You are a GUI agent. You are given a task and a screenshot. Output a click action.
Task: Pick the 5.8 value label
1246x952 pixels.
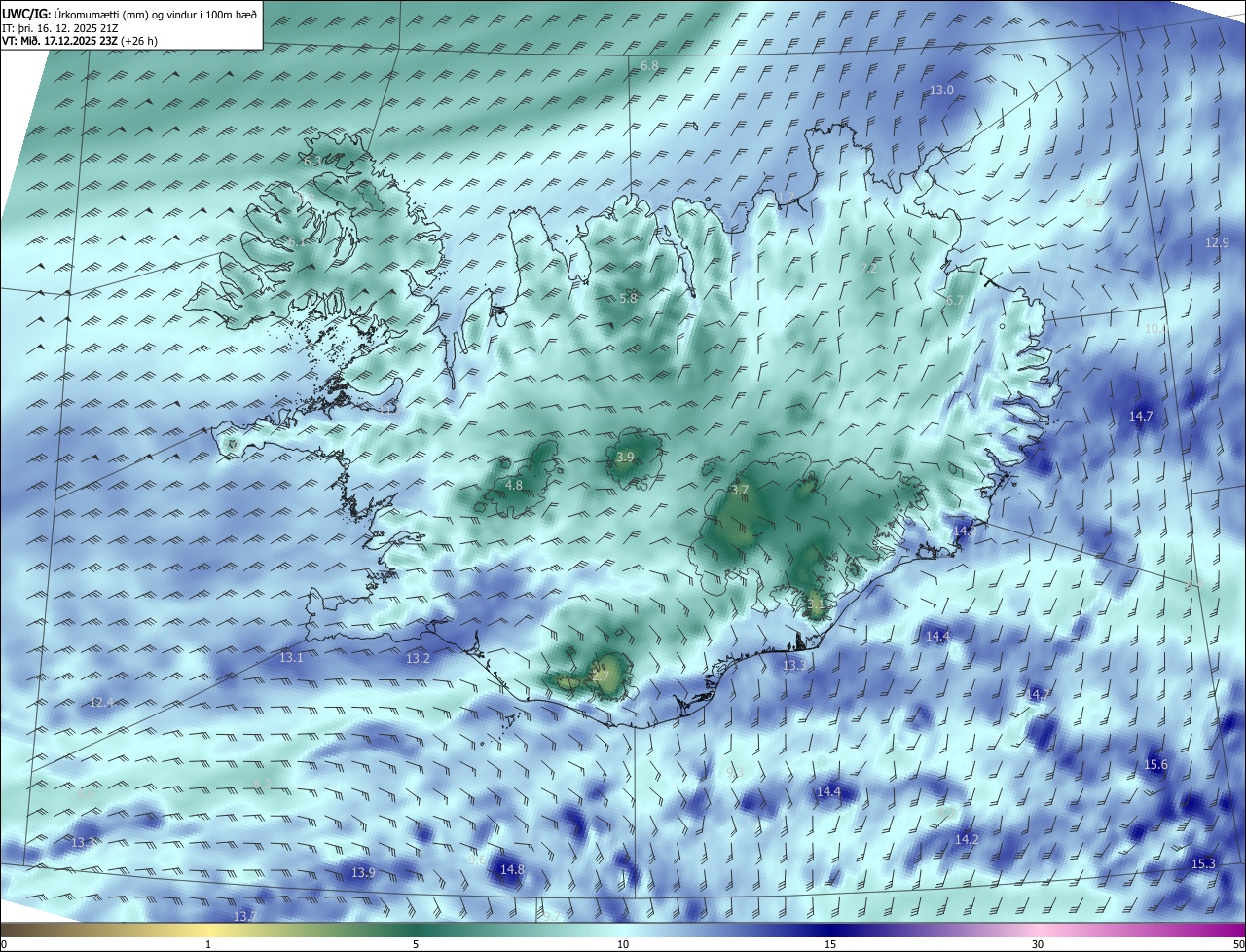tap(628, 298)
